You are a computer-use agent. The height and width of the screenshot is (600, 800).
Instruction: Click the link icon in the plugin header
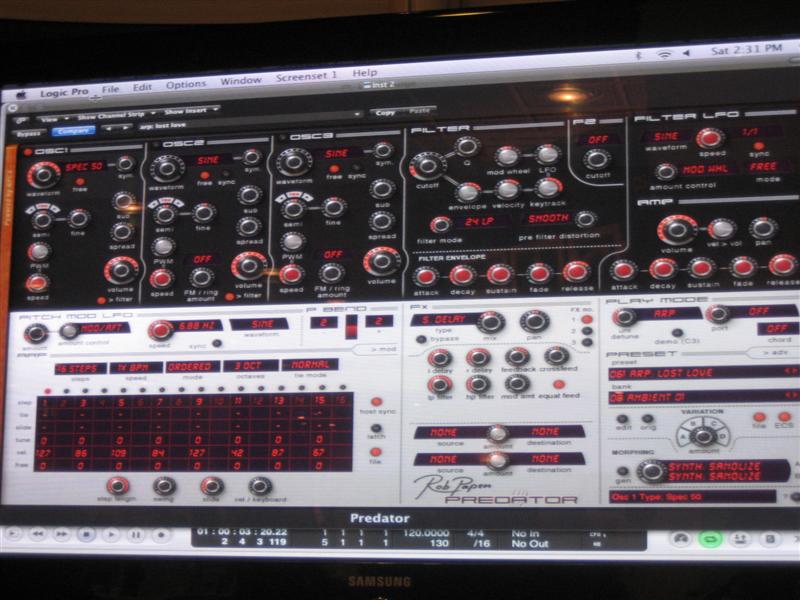[x=20, y=120]
